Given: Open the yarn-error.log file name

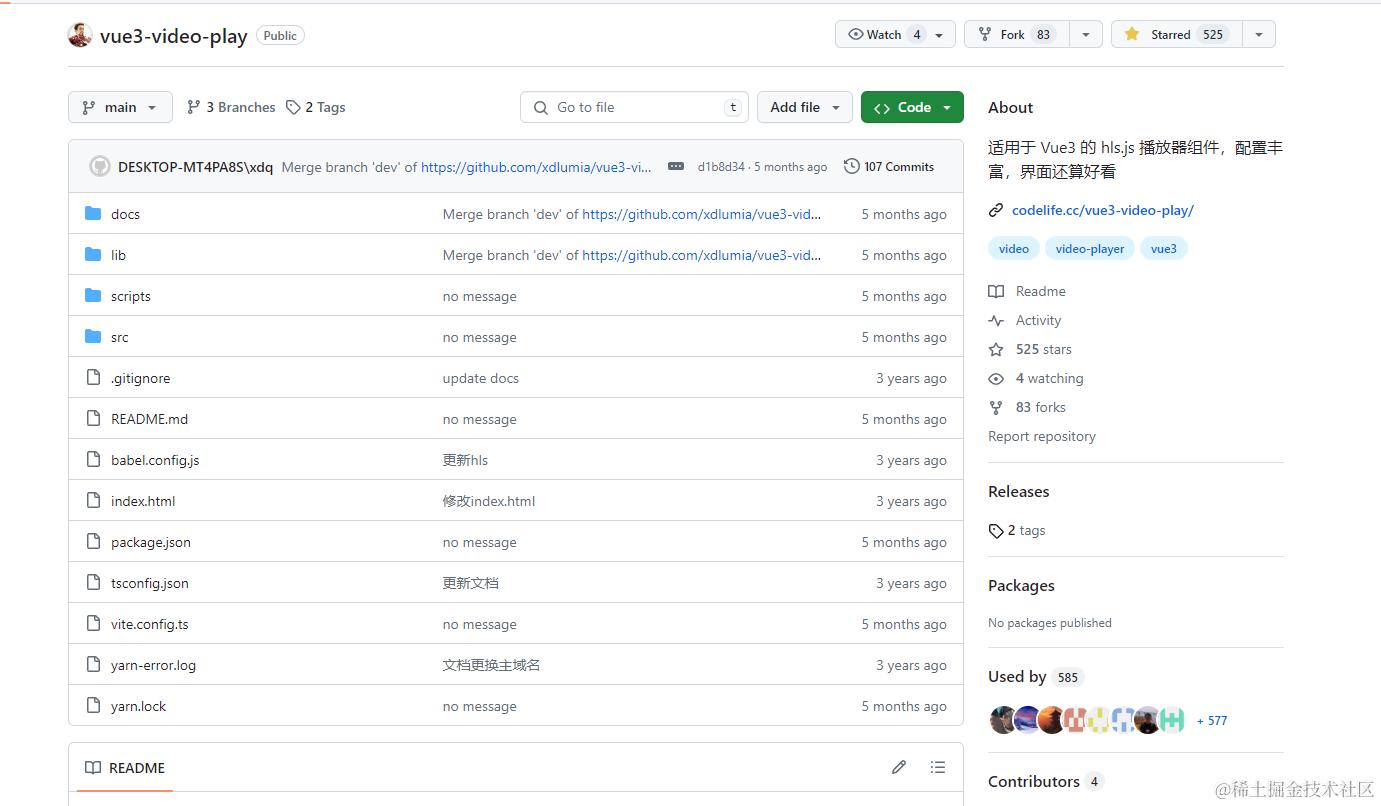Looking at the screenshot, I should [x=153, y=665].
